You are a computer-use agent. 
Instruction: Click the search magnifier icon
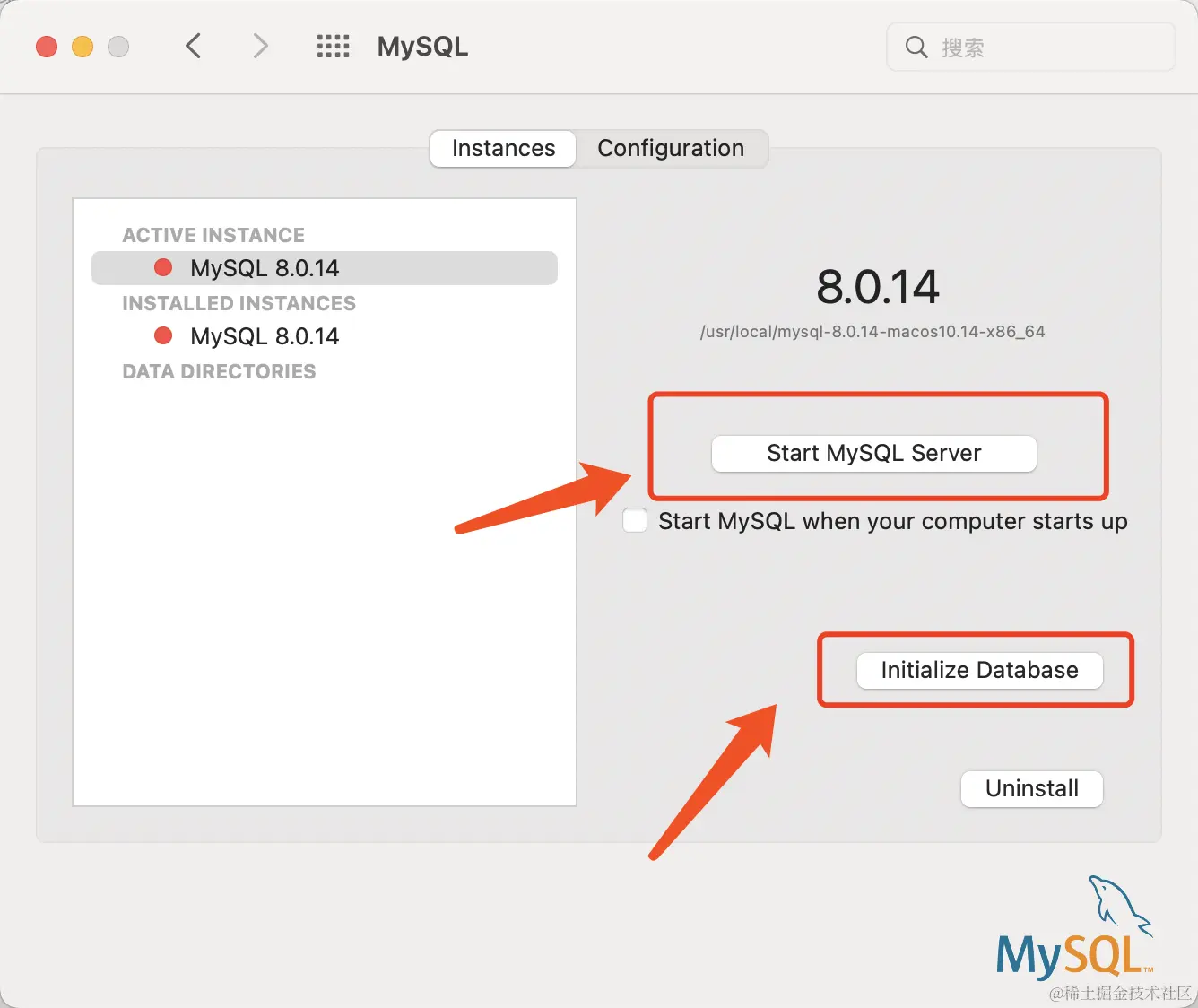tap(916, 47)
